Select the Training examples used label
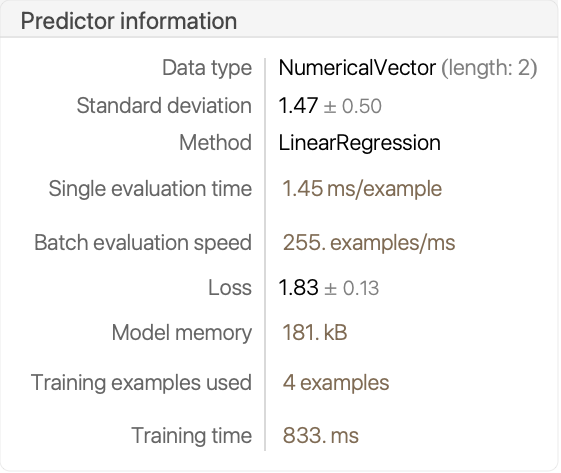Screen dimensions: 561x473 [141, 382]
